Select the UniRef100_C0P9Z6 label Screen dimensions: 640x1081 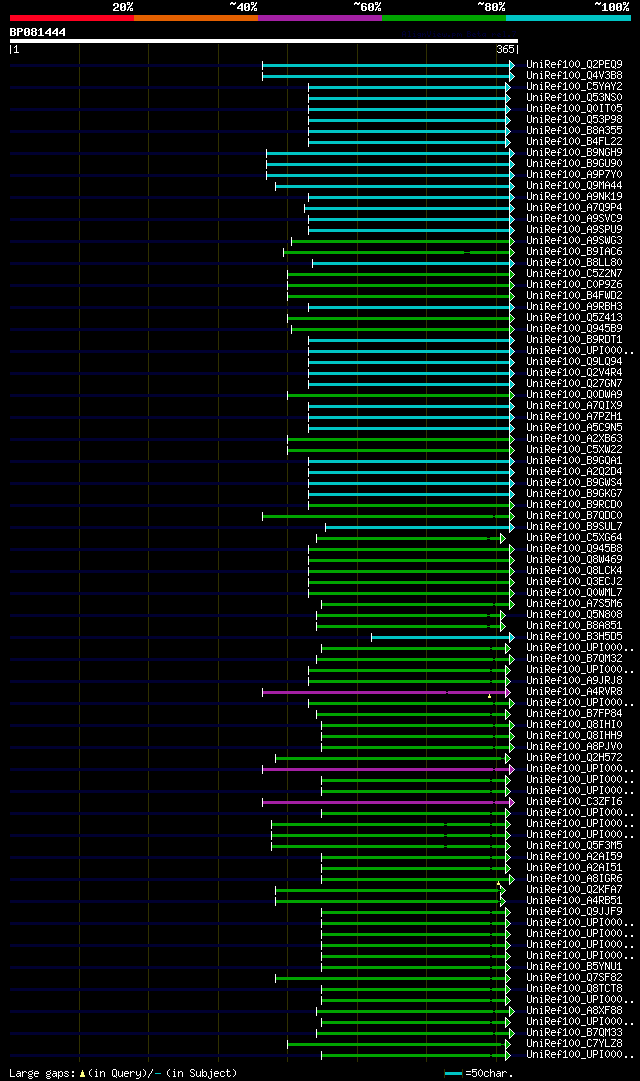tap(574, 285)
